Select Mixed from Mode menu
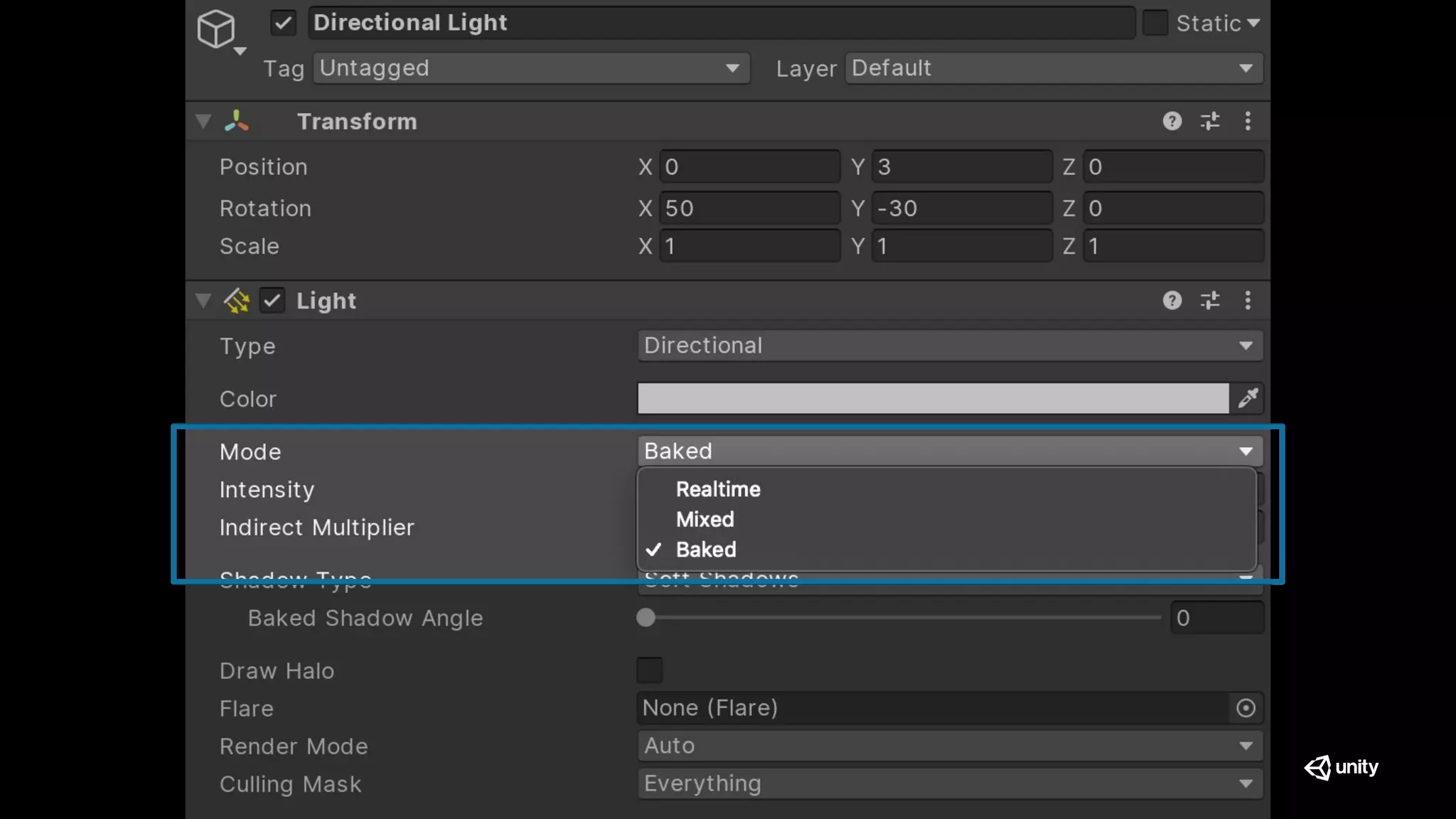The width and height of the screenshot is (1456, 819). tap(705, 520)
